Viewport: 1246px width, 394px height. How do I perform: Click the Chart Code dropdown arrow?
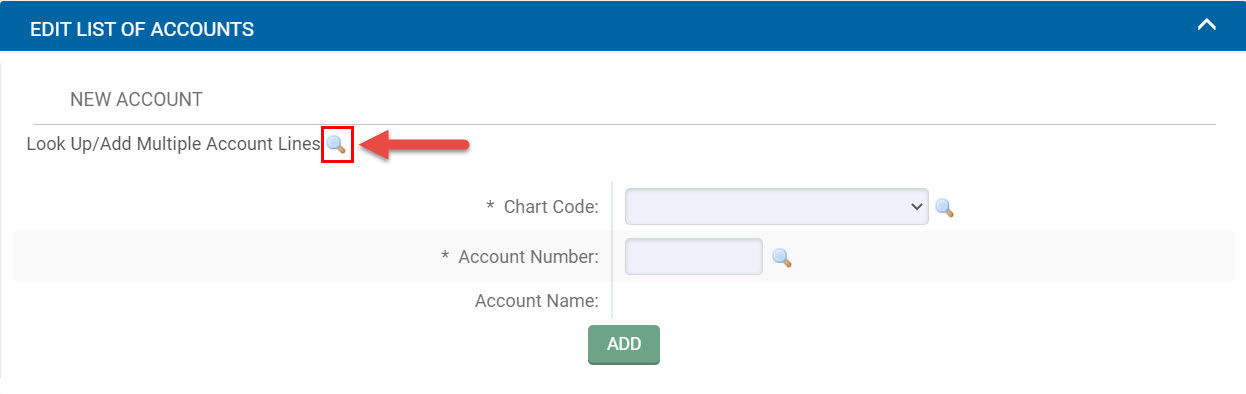click(x=916, y=207)
